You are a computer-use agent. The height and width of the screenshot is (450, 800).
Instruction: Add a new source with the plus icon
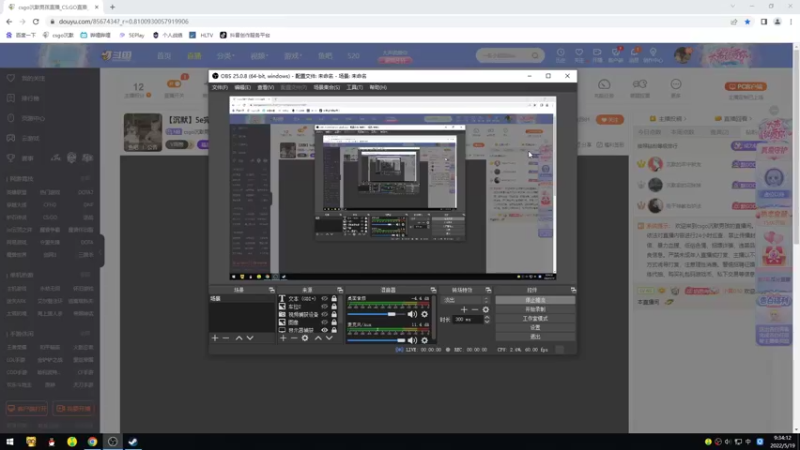tap(283, 338)
